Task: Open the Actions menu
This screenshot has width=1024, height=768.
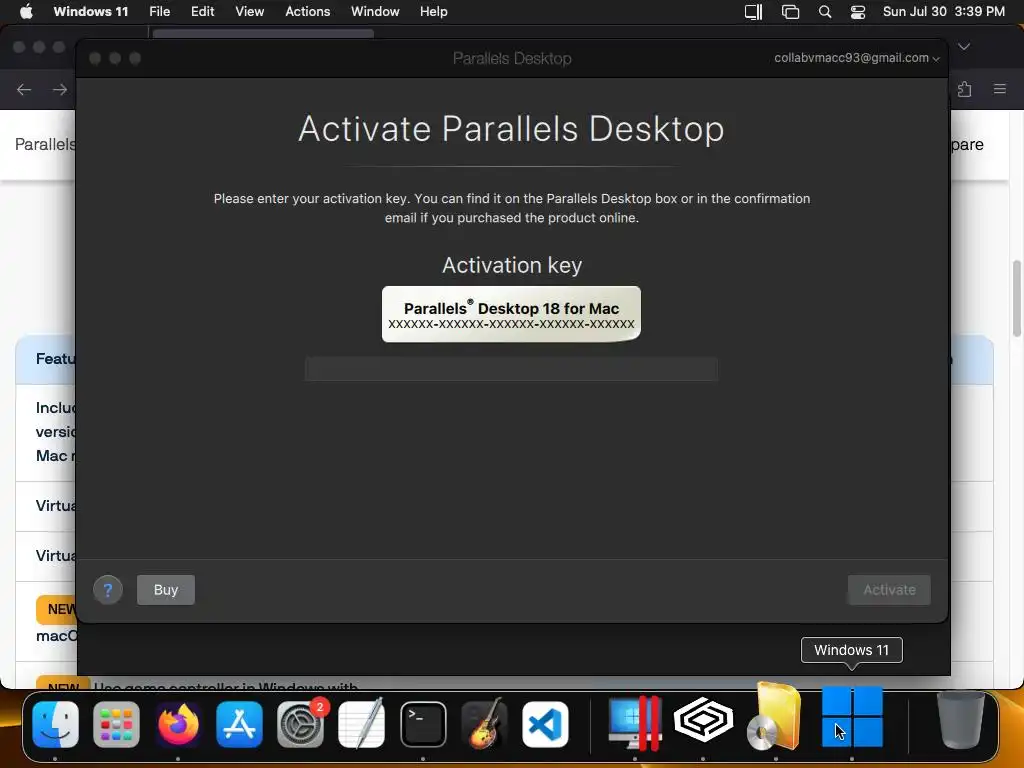Action: (308, 12)
